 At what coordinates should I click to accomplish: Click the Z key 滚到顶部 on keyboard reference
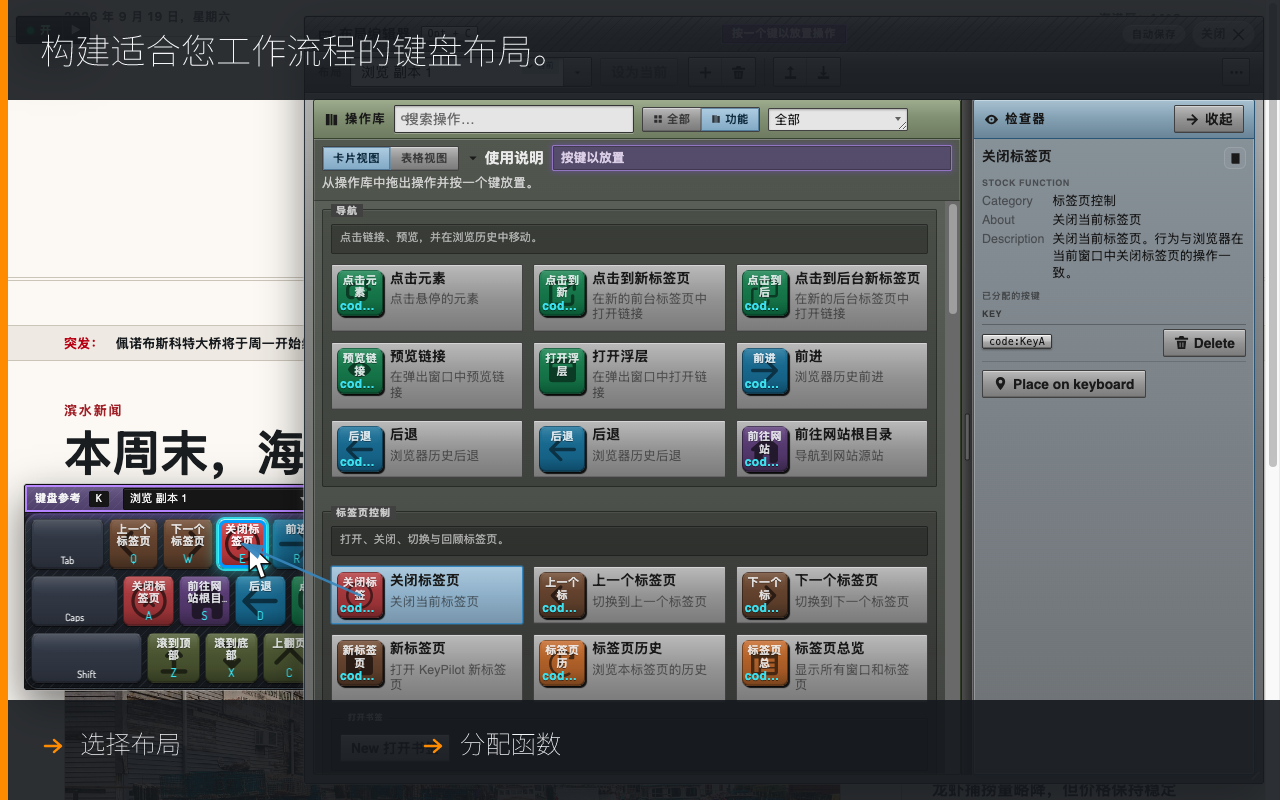173,658
